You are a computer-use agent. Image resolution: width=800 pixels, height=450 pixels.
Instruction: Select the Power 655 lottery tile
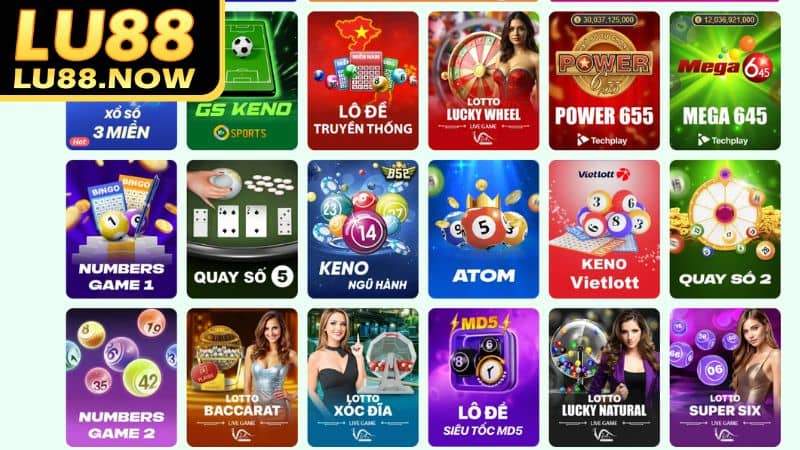604,81
